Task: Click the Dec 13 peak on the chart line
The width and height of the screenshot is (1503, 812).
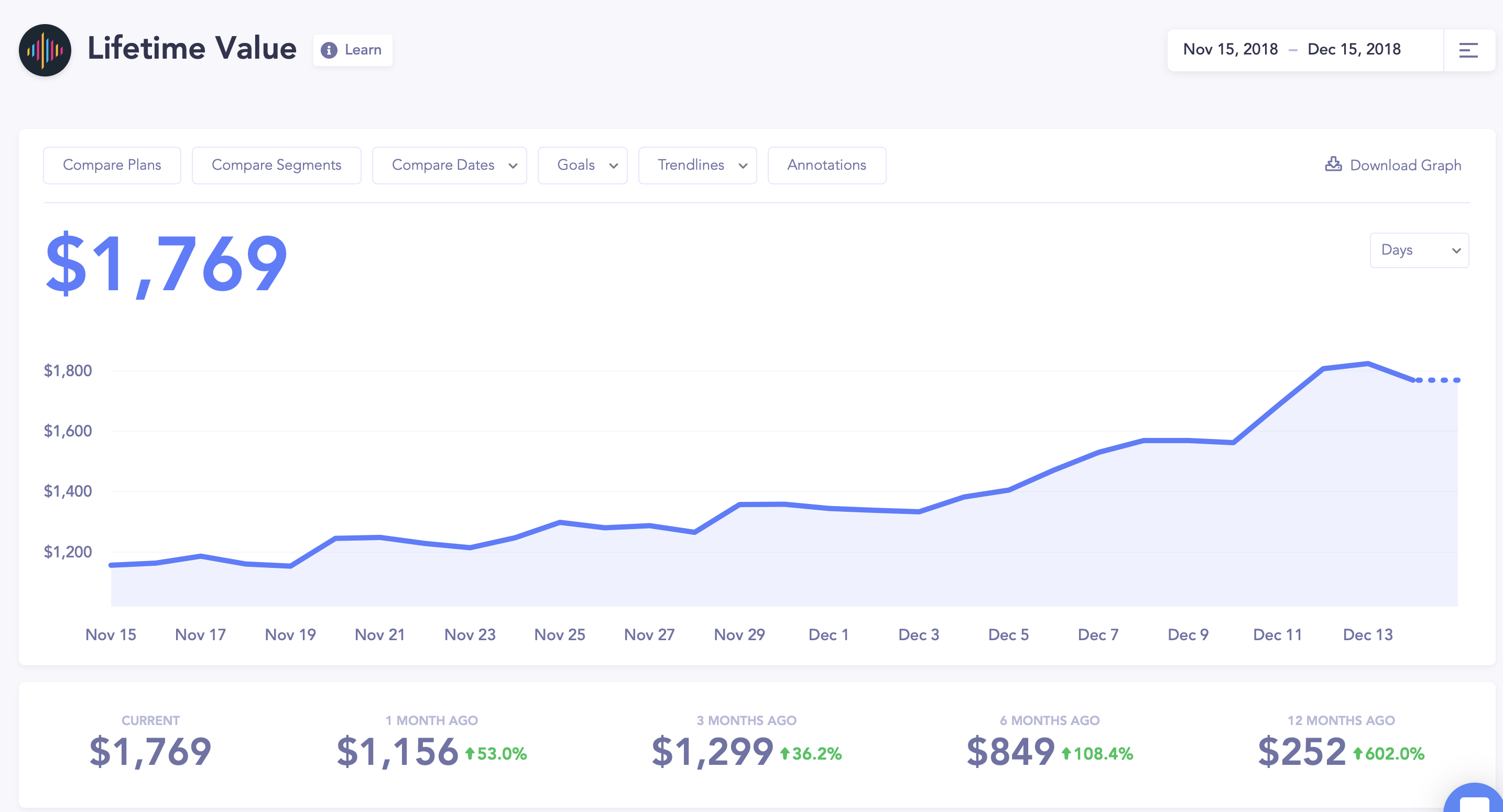Action: [x=1368, y=364]
